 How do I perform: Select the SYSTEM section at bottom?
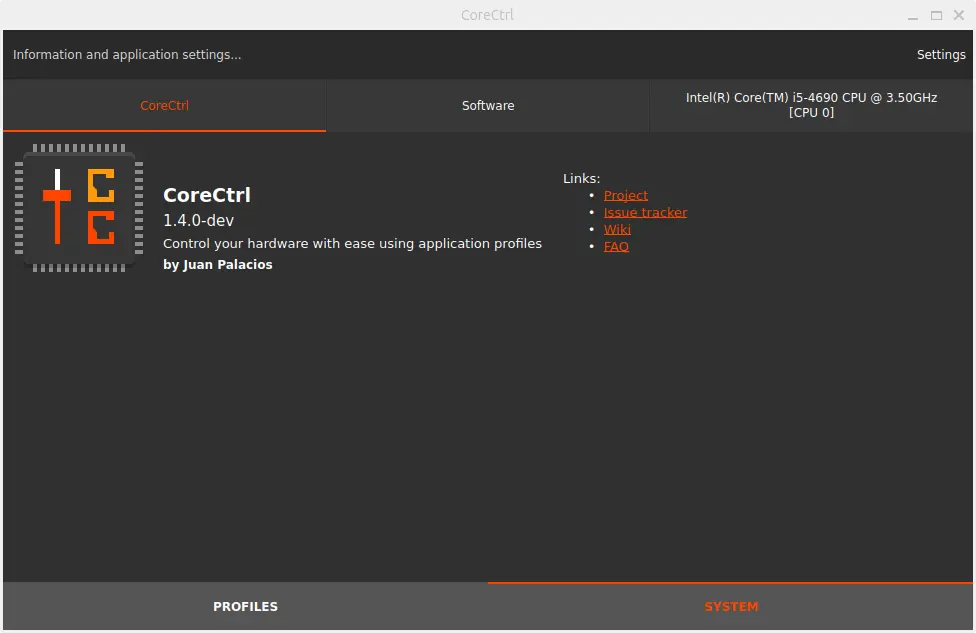pyautogui.click(x=731, y=607)
